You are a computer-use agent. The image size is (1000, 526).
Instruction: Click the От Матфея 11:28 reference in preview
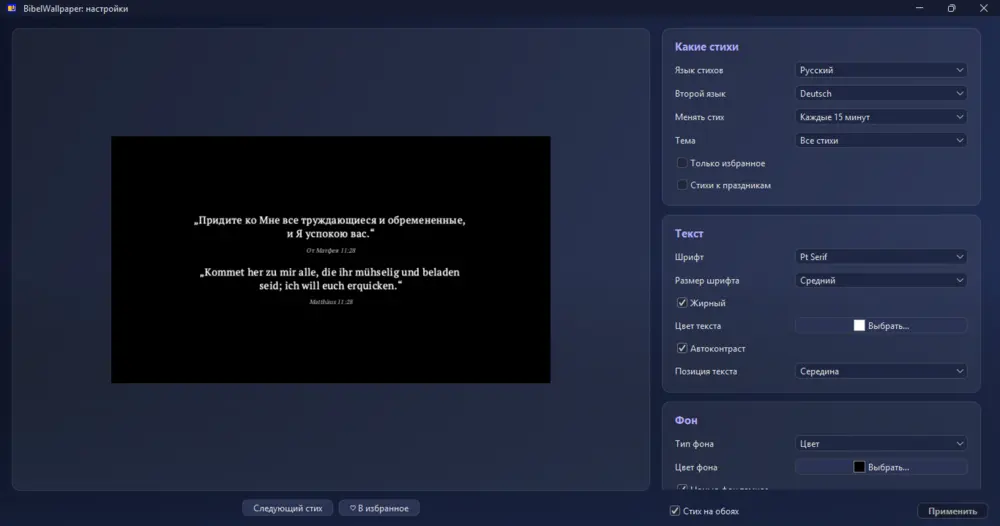[x=330, y=251]
